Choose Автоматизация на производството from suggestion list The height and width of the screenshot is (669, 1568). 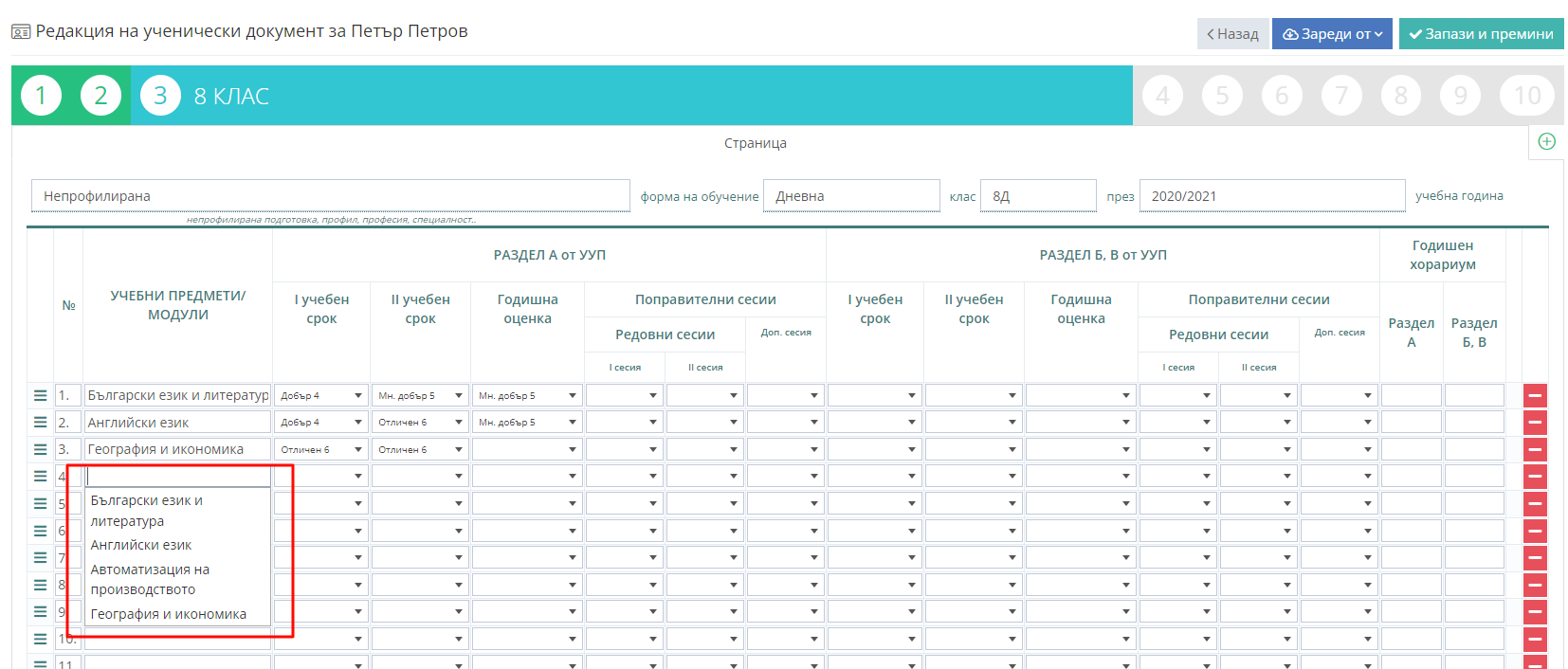178,579
